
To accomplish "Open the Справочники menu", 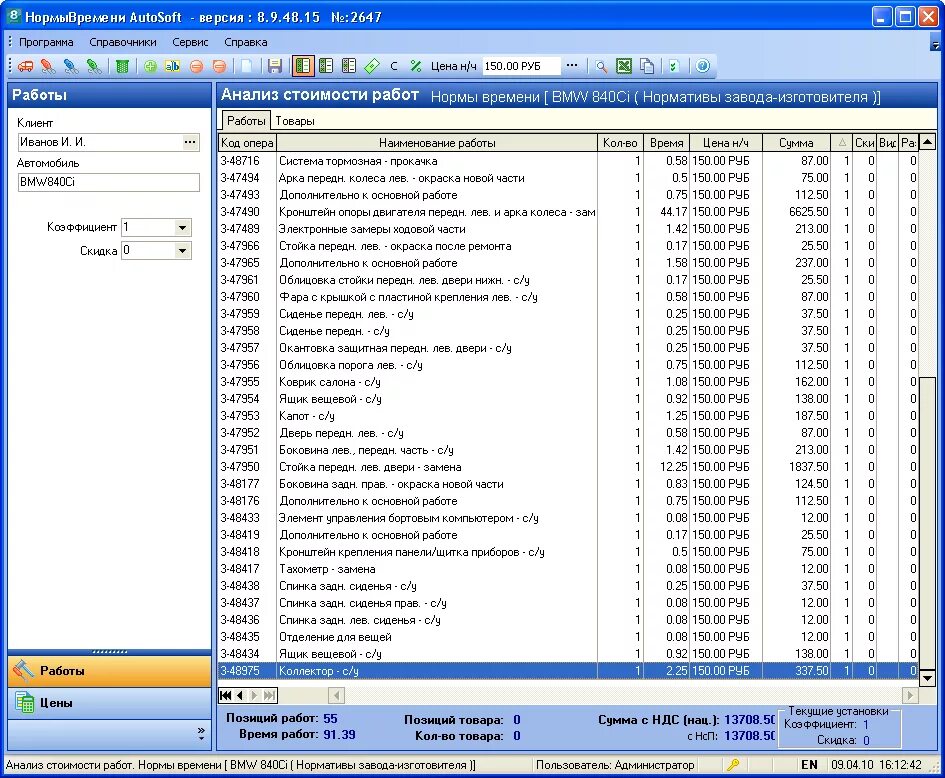I will [123, 42].
